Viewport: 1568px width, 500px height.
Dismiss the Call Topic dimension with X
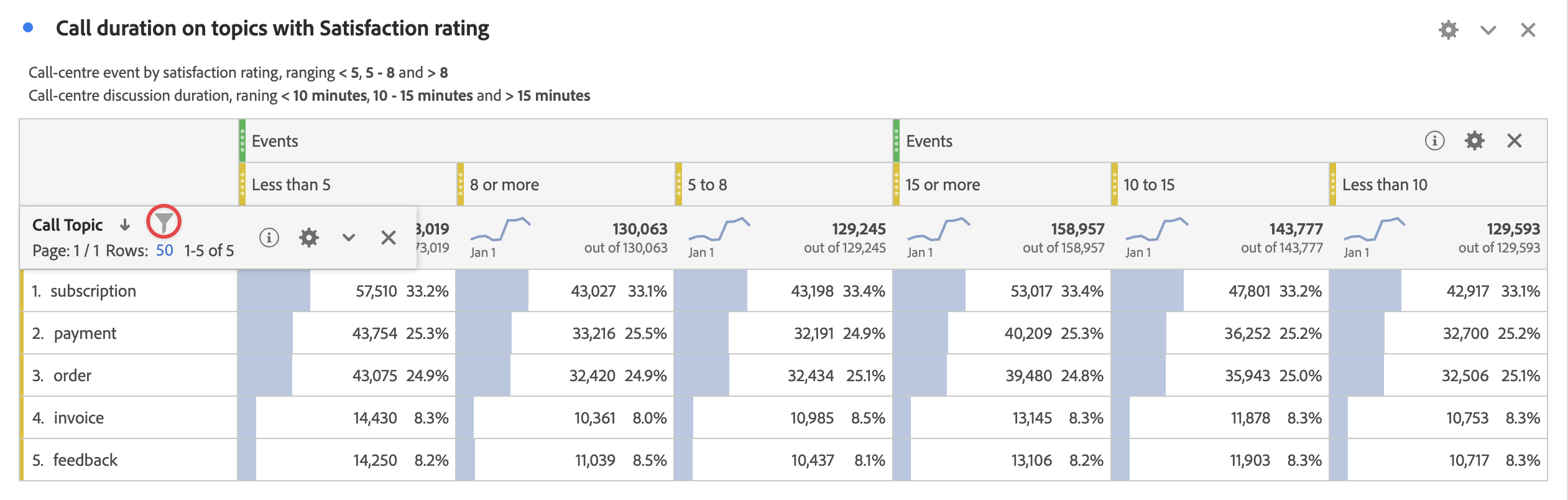pos(388,238)
